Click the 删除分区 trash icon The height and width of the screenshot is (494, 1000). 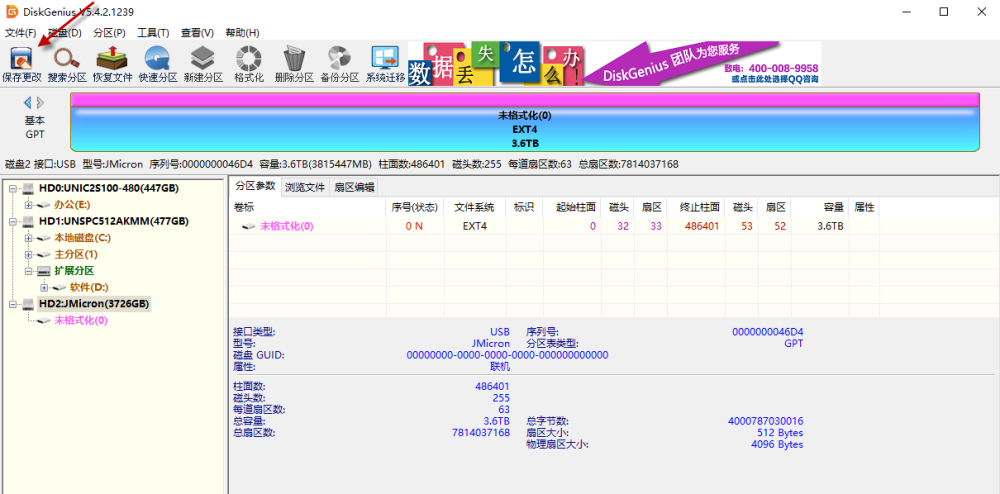pos(294,64)
